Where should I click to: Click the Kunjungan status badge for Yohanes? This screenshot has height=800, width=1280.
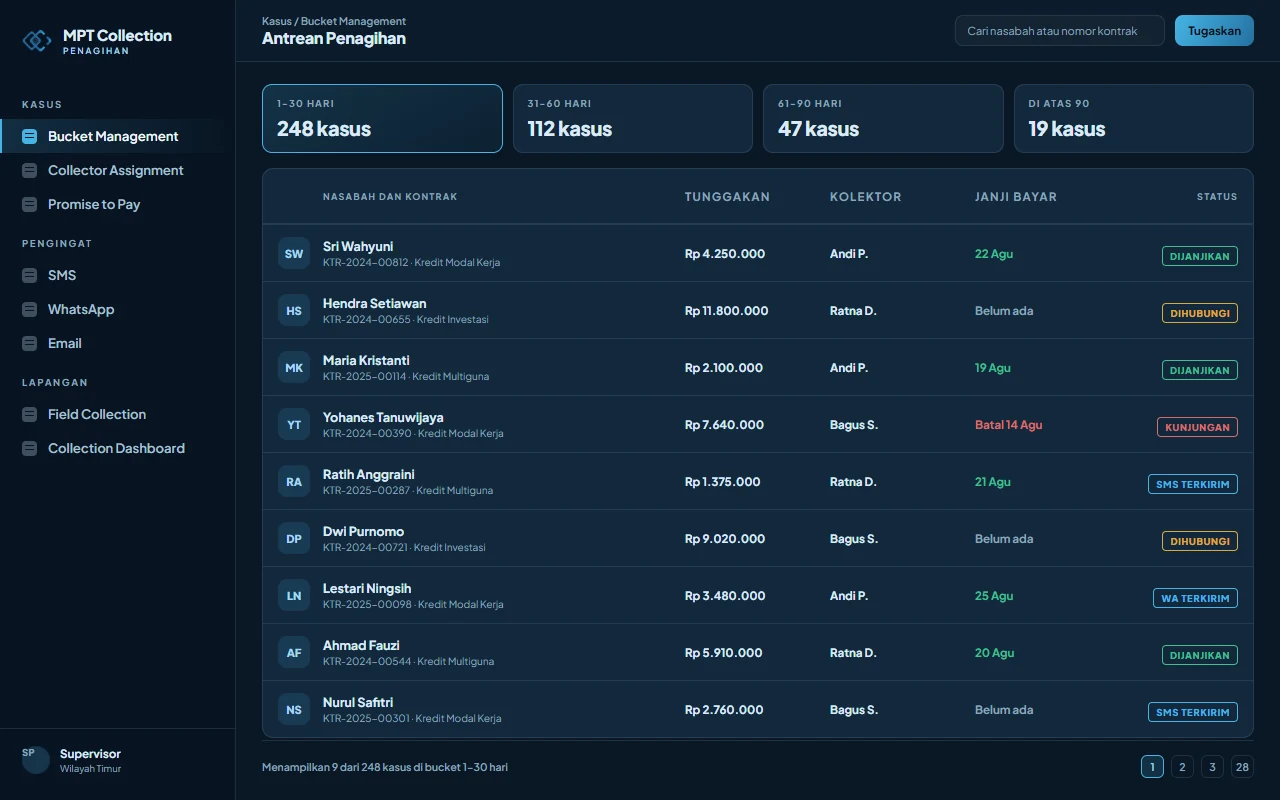pyautogui.click(x=1197, y=427)
